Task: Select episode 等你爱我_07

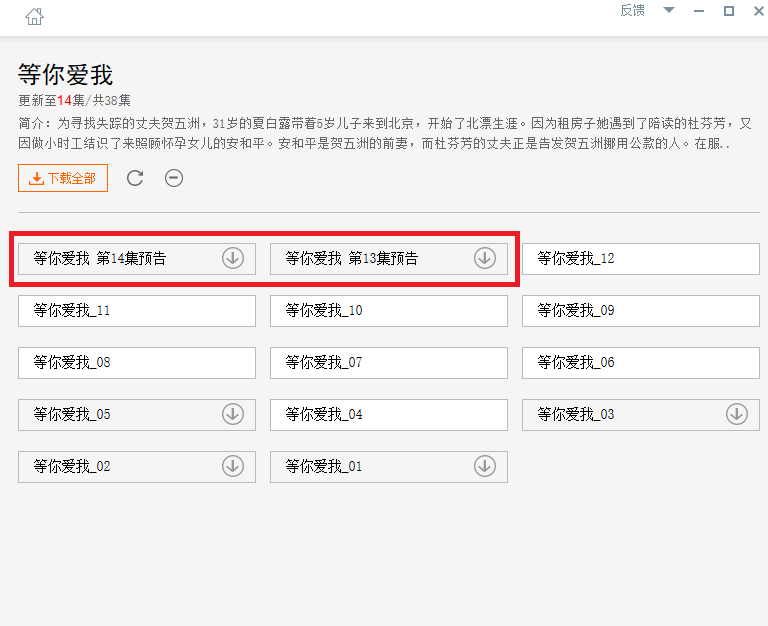Action: tap(388, 362)
